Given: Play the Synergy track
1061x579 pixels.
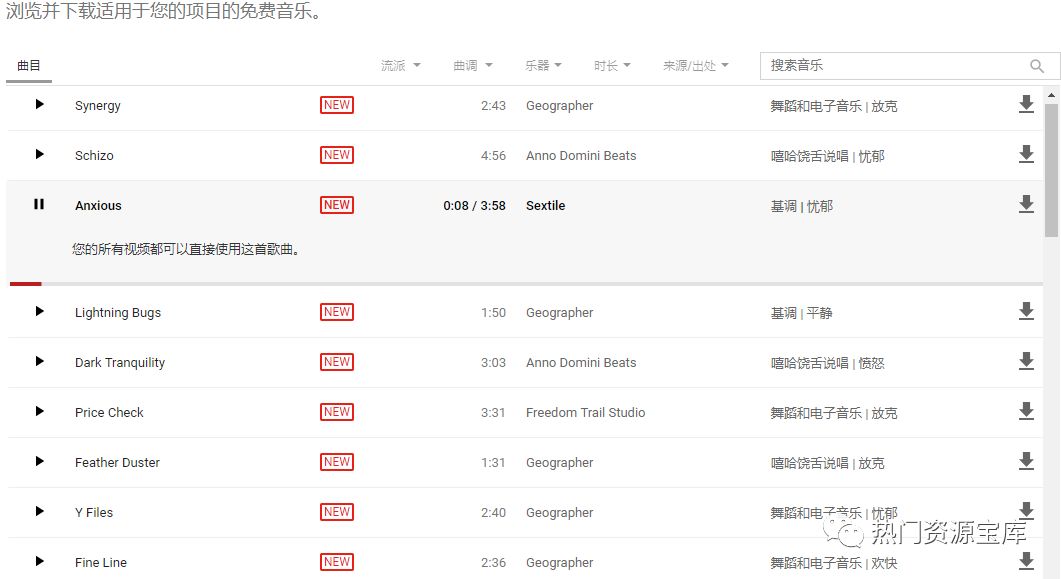Looking at the screenshot, I should (x=39, y=104).
